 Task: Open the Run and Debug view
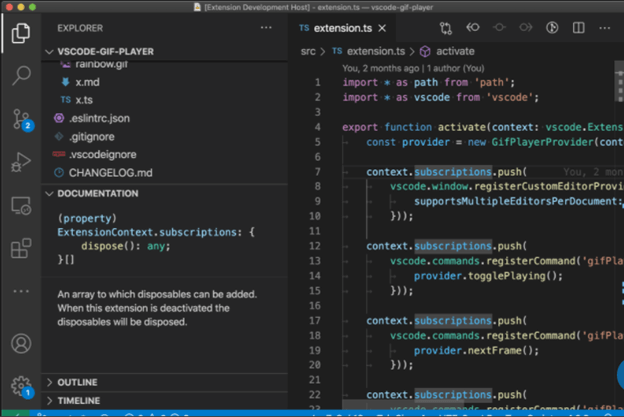pyautogui.click(x=21, y=162)
